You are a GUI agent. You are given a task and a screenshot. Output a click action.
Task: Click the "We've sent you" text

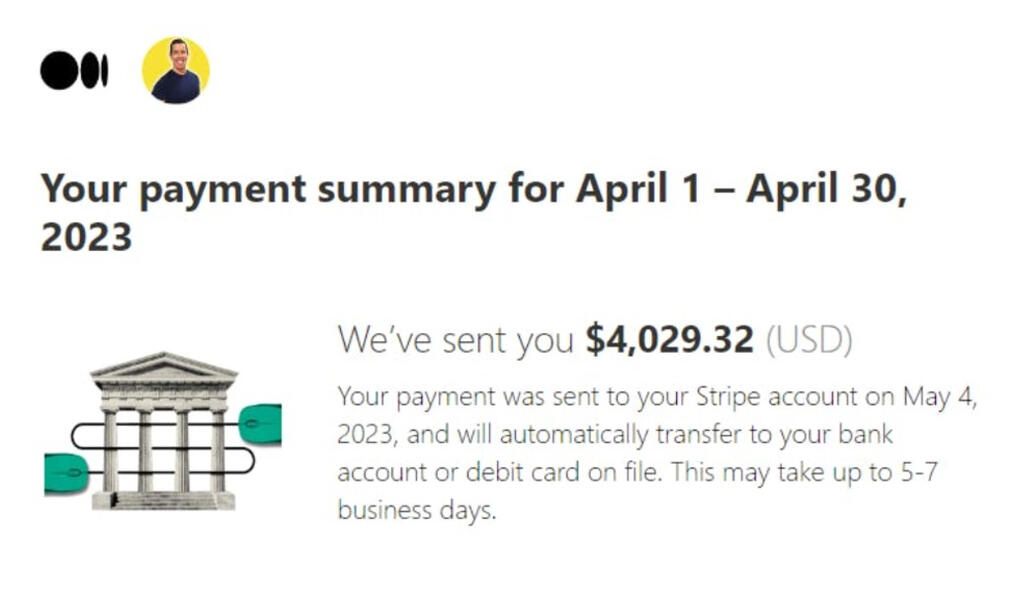[x=456, y=340]
